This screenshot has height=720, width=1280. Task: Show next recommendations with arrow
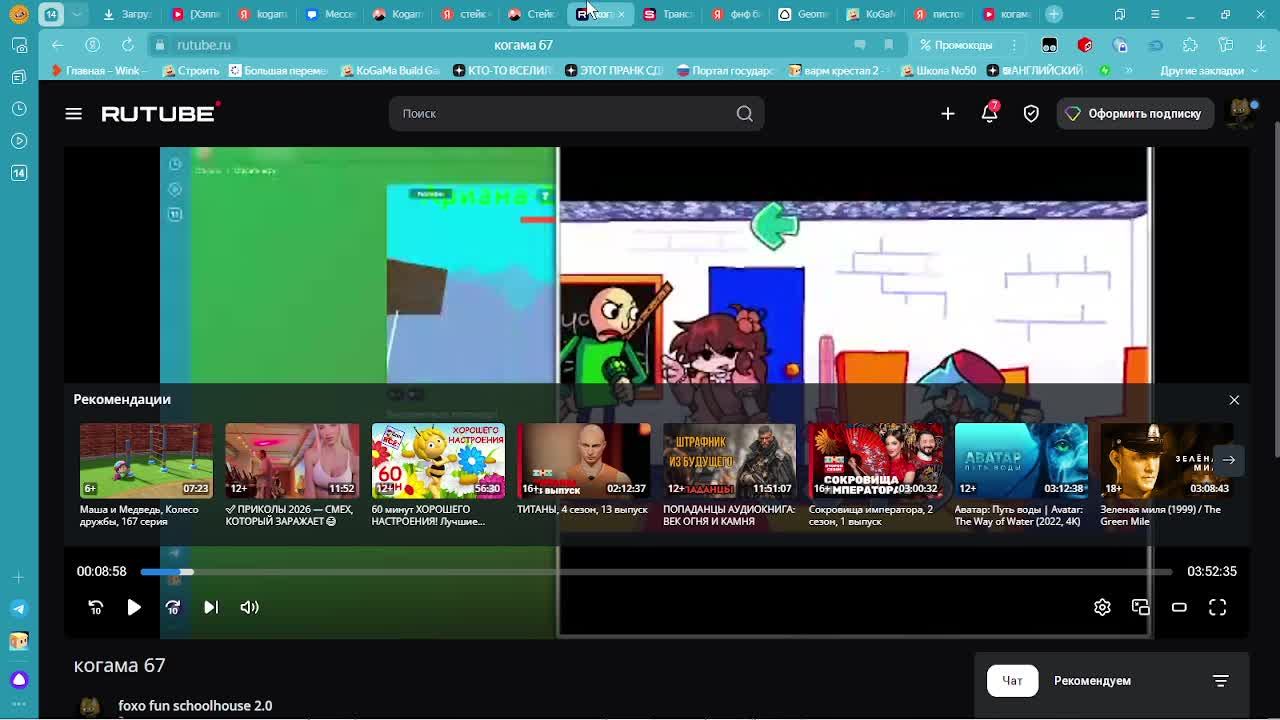point(1229,460)
